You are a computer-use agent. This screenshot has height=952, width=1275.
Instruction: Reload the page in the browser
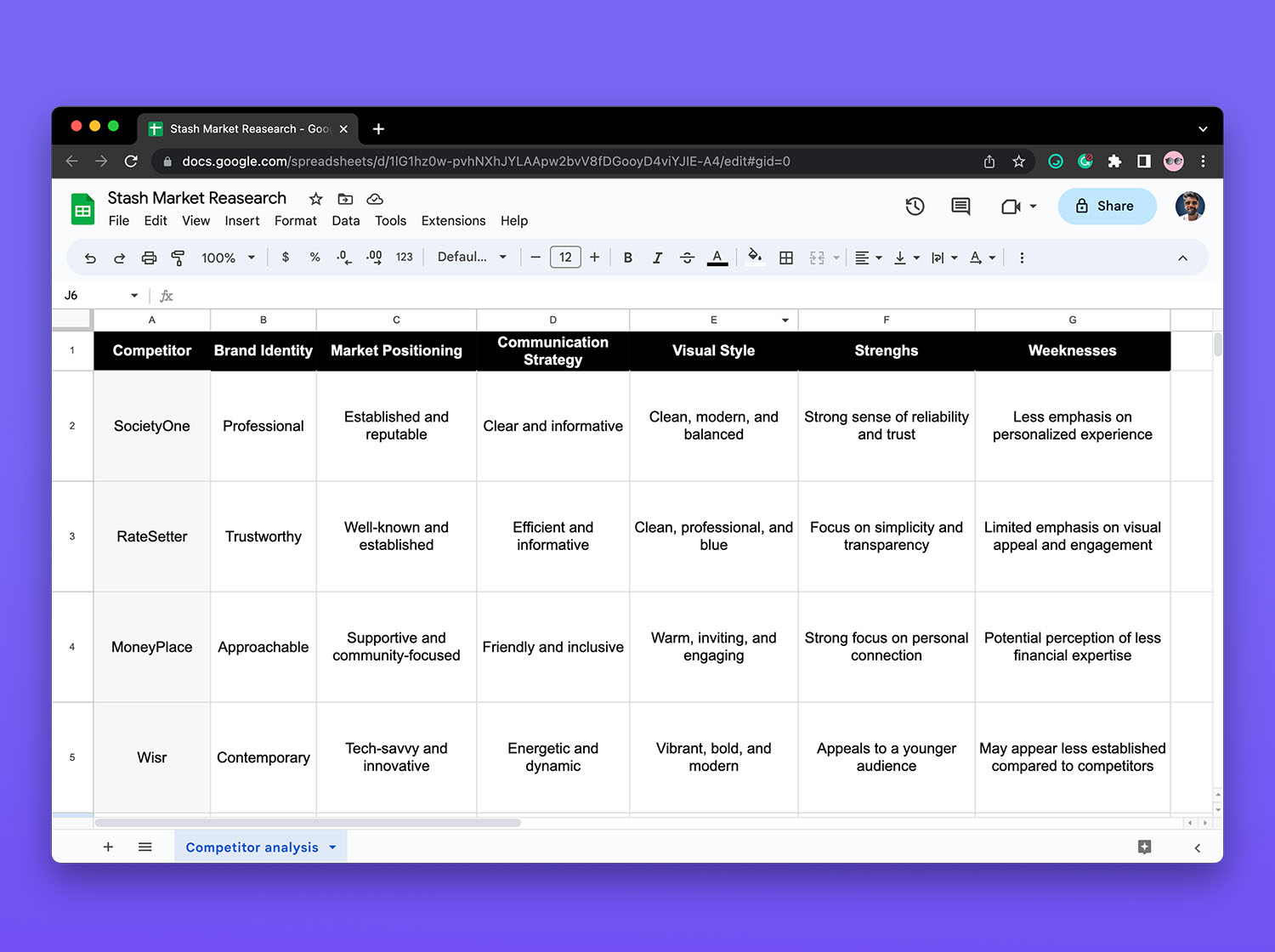pos(131,161)
